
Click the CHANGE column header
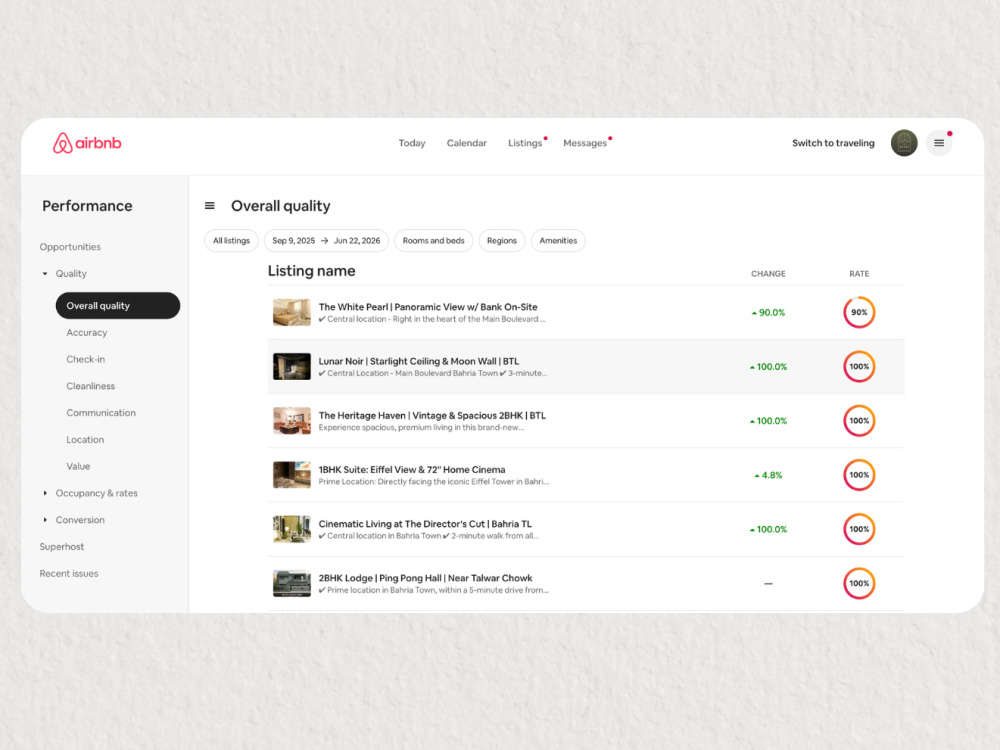coord(768,274)
